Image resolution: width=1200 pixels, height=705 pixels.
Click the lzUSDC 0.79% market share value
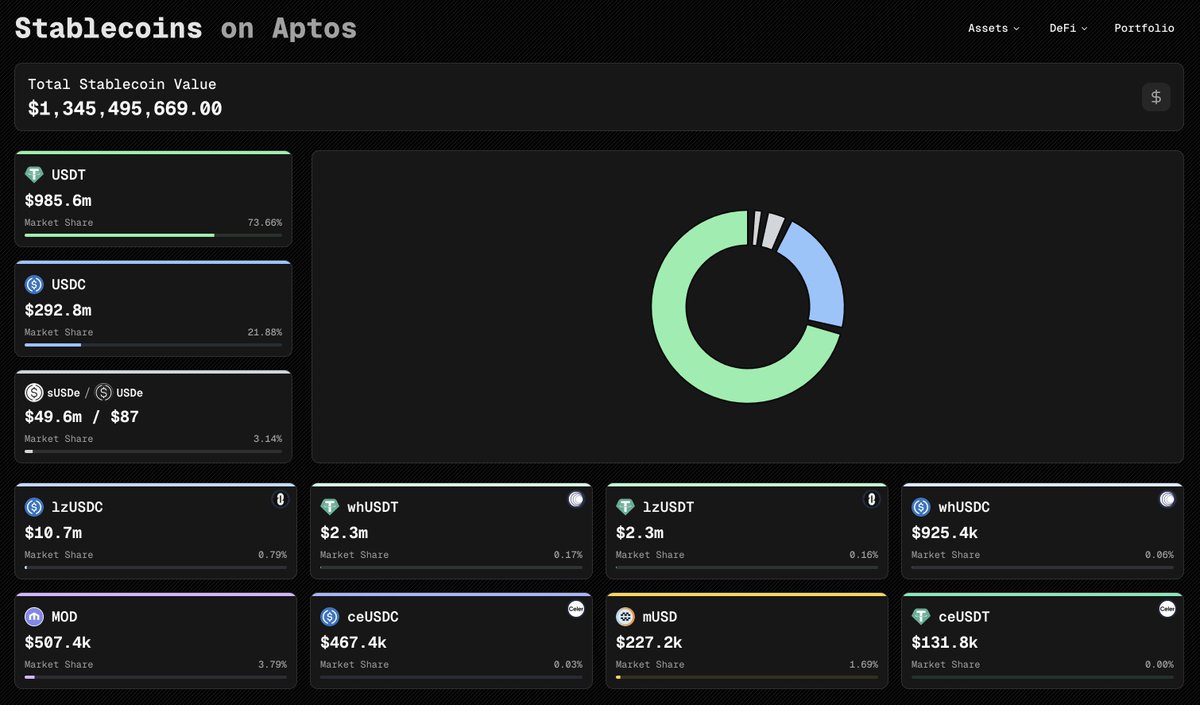pyautogui.click(x=272, y=555)
